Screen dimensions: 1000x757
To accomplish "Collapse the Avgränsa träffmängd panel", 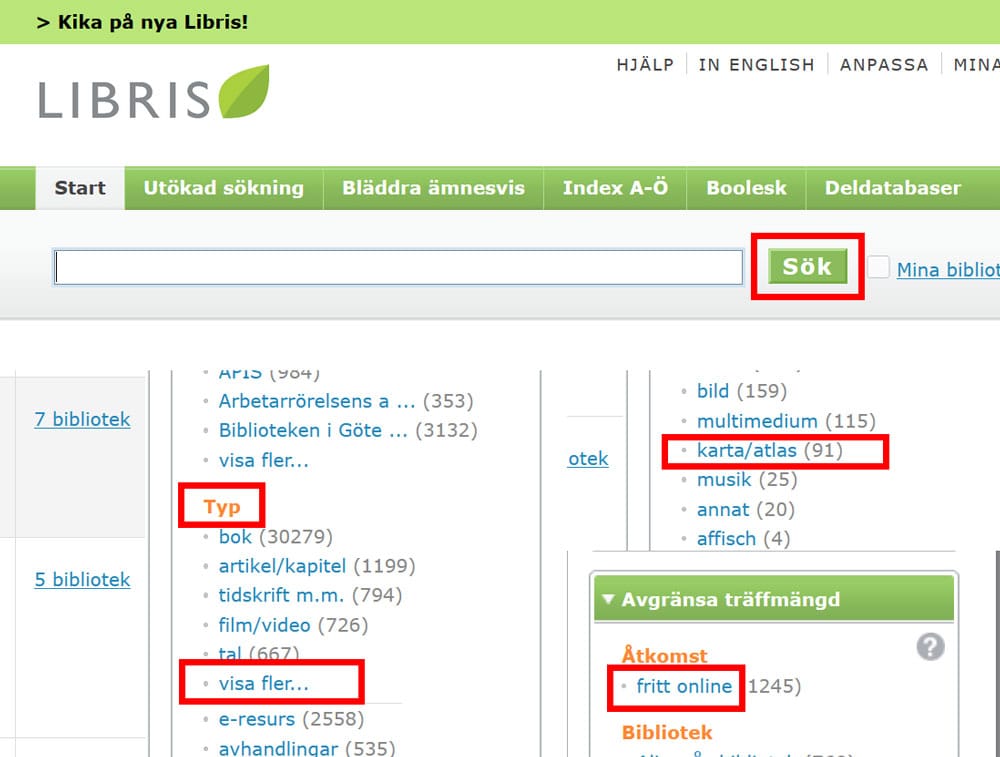I will point(609,600).
